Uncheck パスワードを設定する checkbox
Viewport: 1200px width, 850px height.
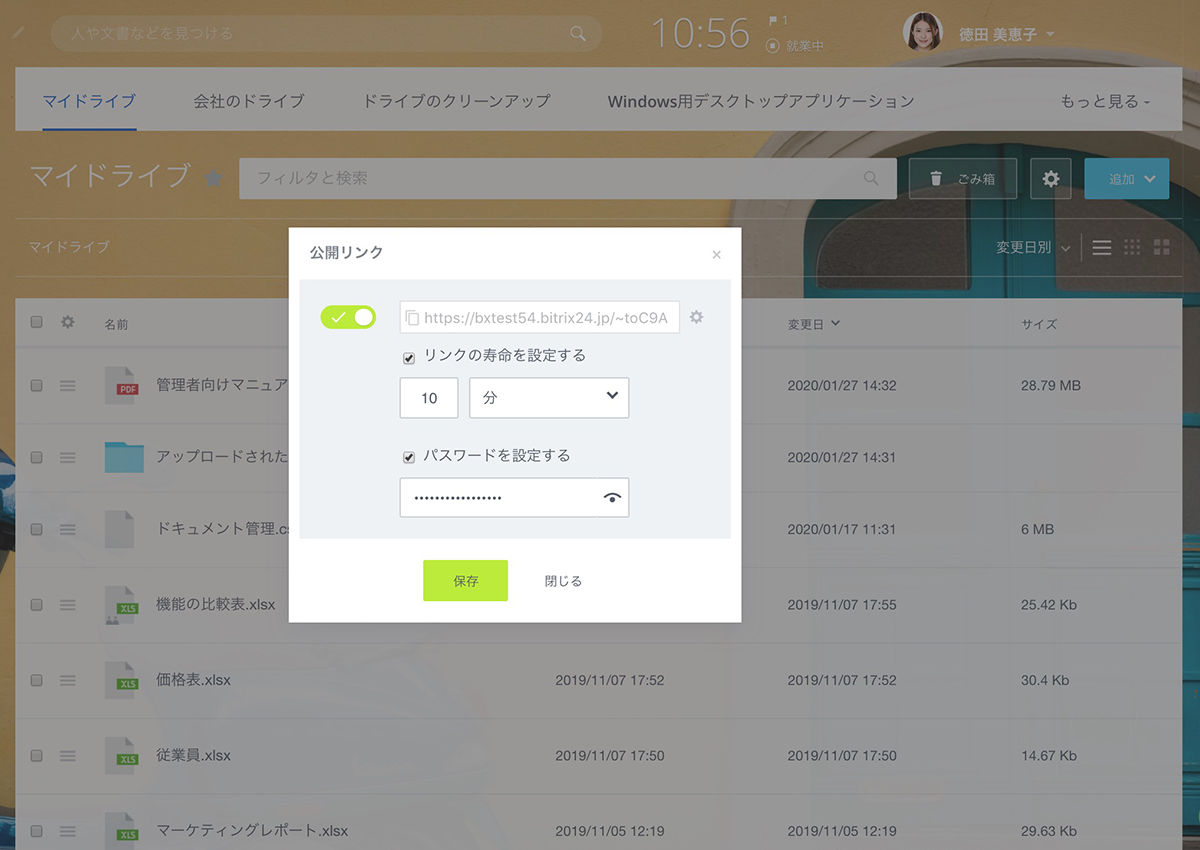pyautogui.click(x=409, y=457)
